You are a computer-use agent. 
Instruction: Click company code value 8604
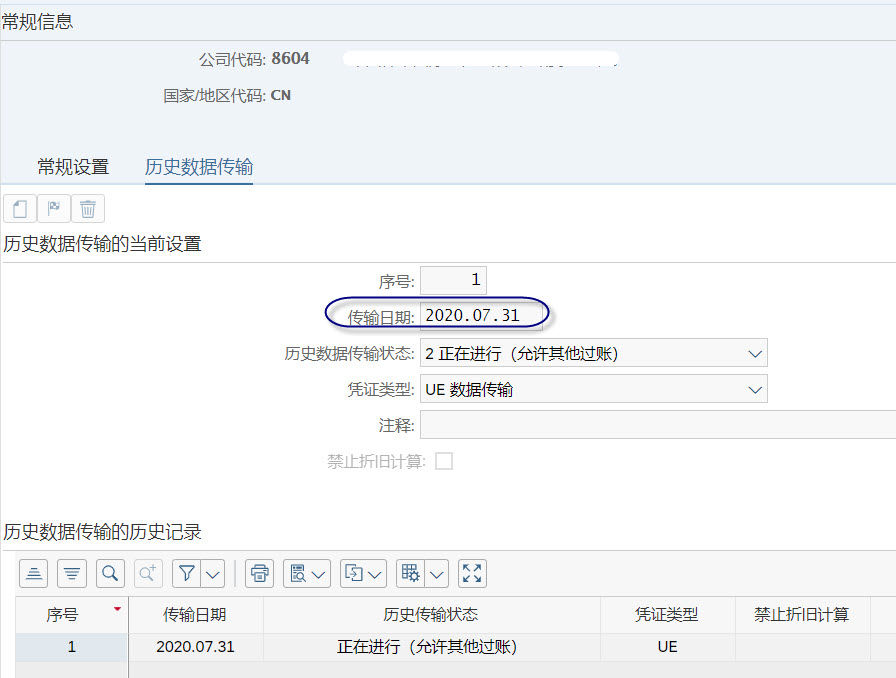click(290, 58)
